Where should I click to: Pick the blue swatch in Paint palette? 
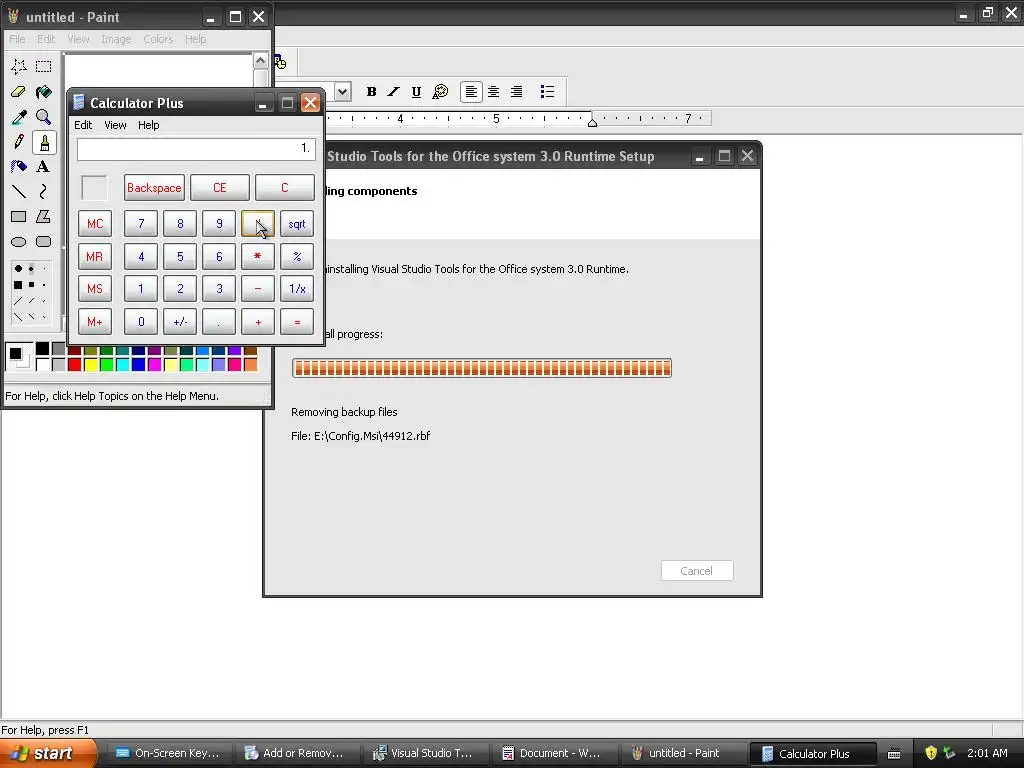[138, 364]
